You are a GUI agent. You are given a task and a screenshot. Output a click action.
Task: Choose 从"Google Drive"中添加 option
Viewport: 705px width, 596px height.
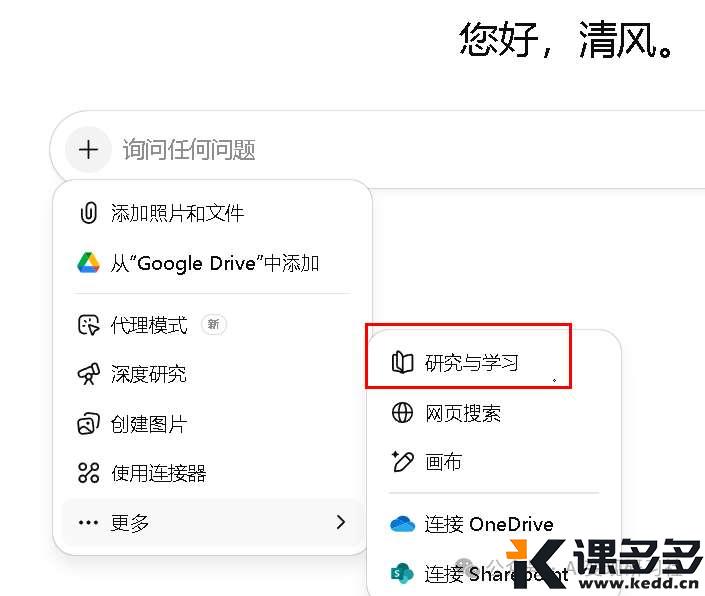[x=214, y=263]
